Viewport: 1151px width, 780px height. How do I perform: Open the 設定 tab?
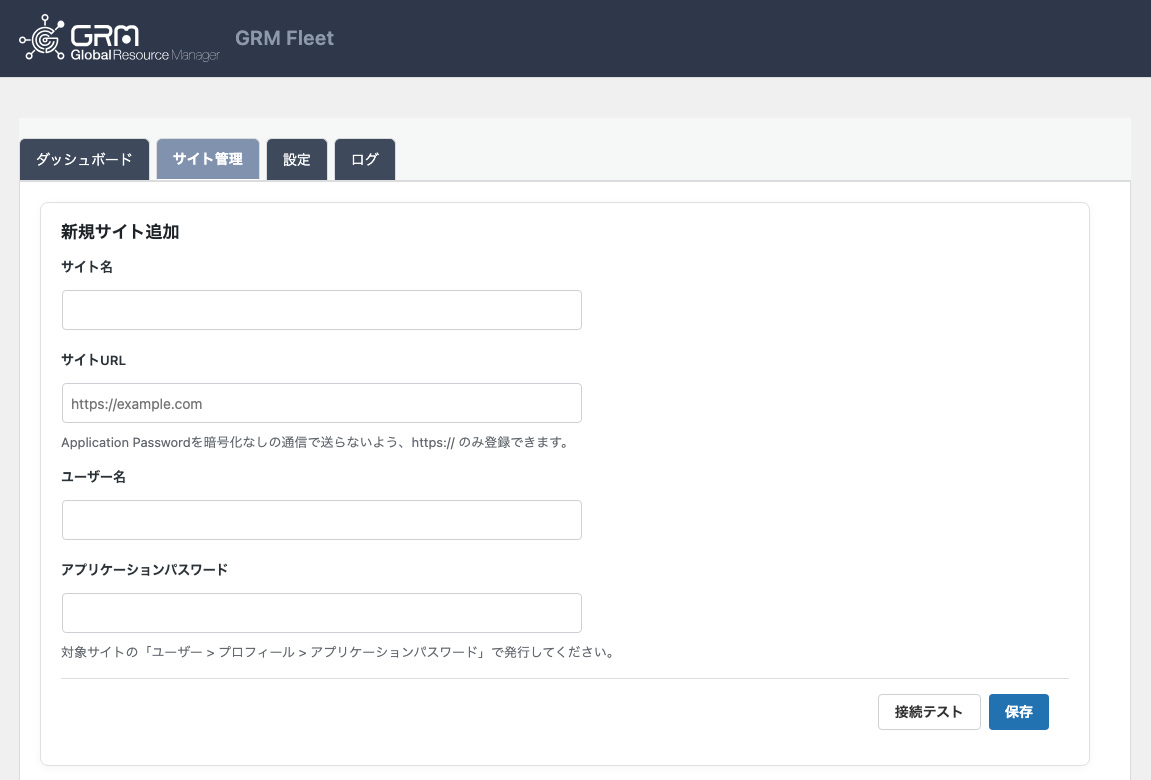pyautogui.click(x=297, y=159)
